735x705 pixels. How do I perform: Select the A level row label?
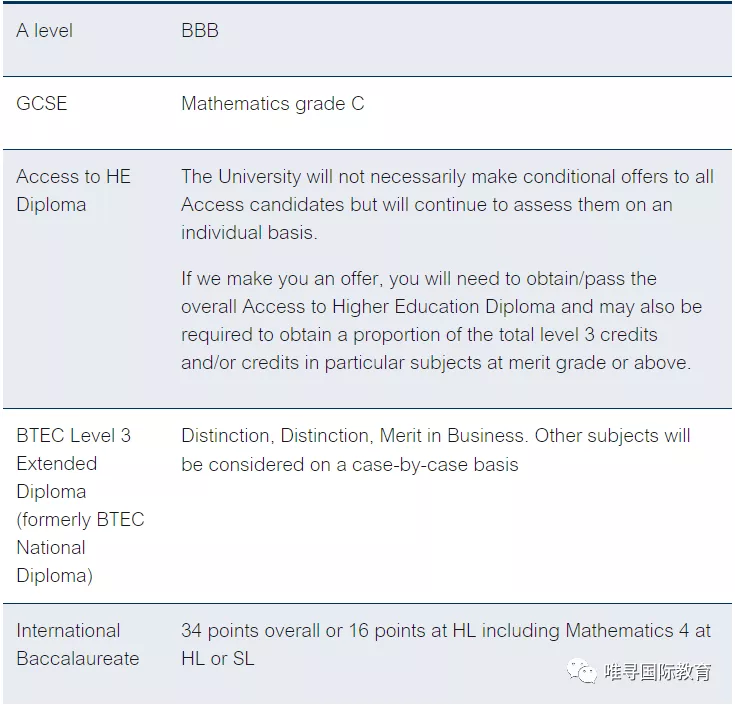tap(45, 31)
